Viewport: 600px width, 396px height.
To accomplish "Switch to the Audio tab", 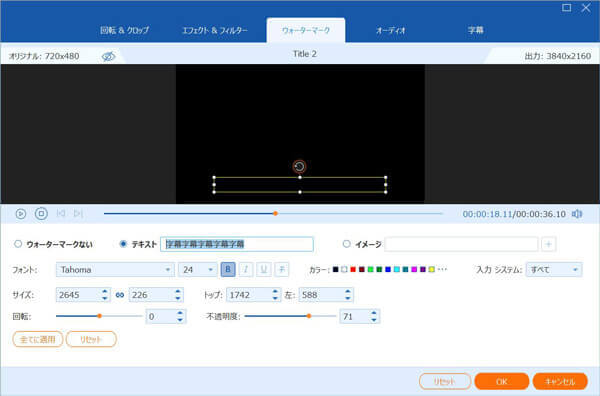I will [x=390, y=30].
